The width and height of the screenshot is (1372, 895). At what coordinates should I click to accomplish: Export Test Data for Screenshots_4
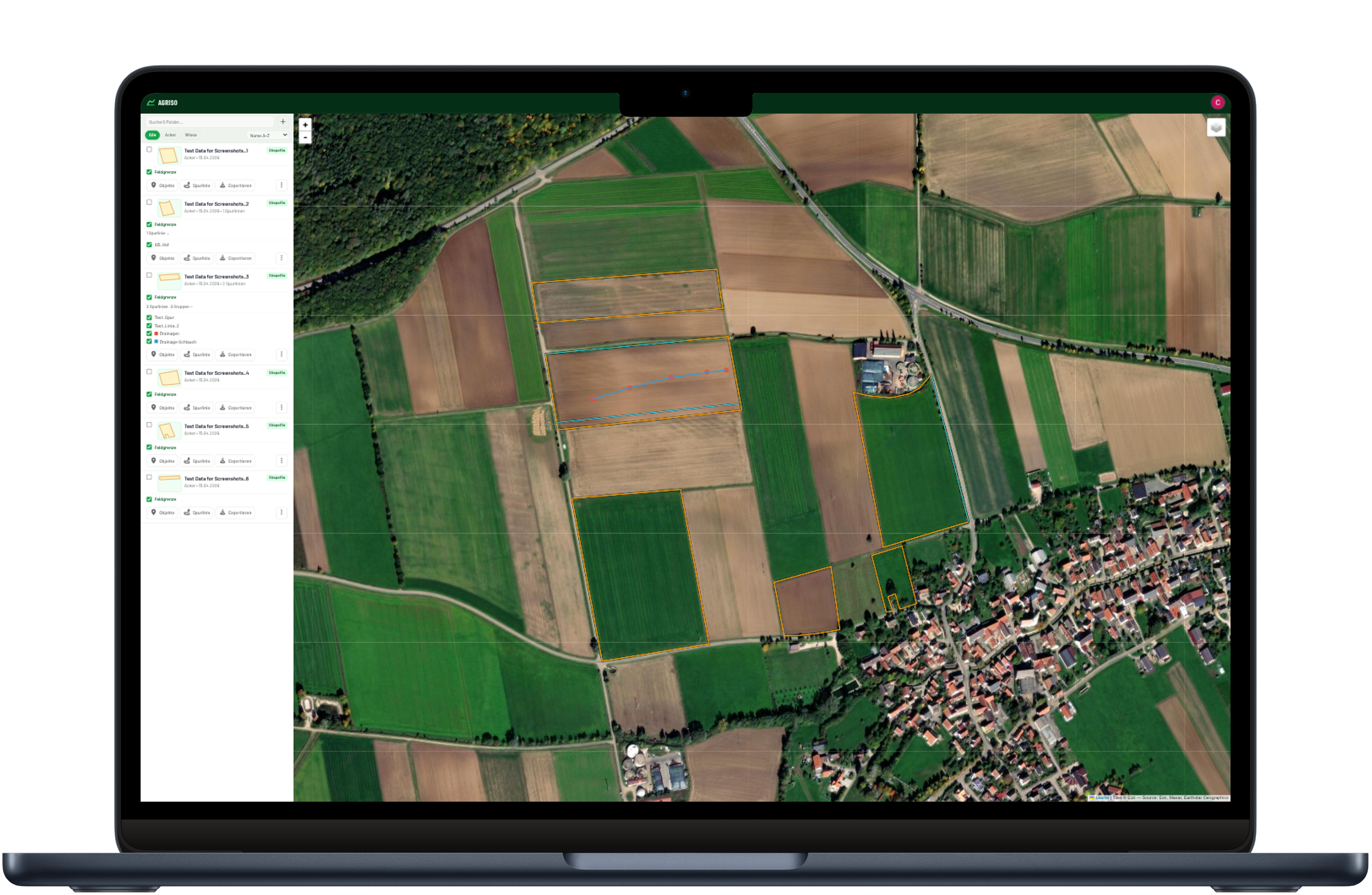(236, 408)
